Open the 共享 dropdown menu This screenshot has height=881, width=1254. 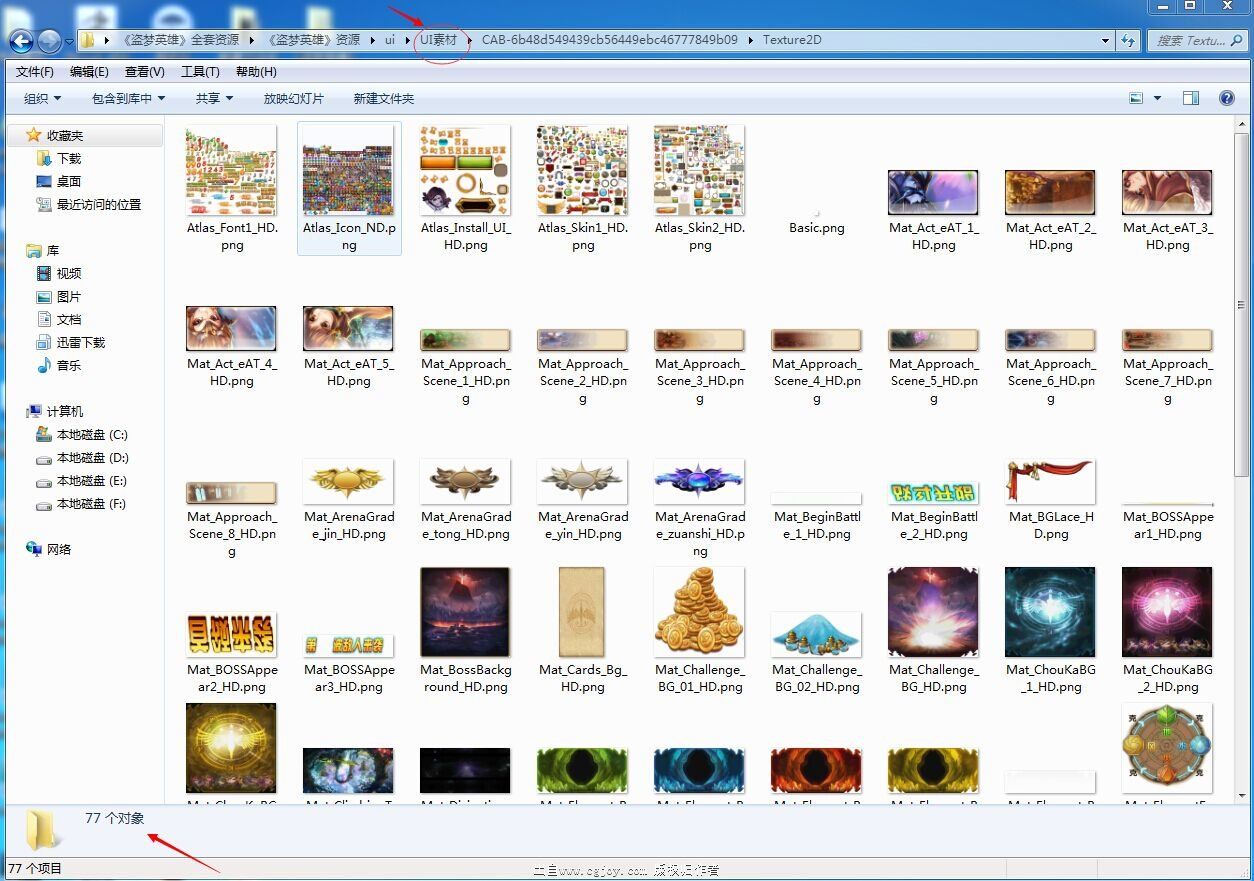point(214,98)
